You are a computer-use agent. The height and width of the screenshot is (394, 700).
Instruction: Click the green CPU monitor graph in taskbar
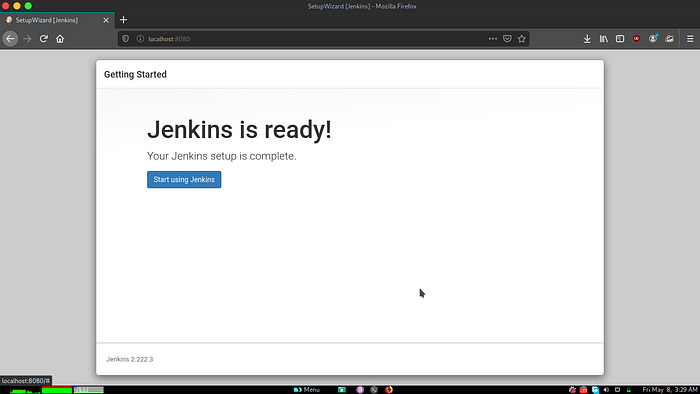[x=25, y=390]
